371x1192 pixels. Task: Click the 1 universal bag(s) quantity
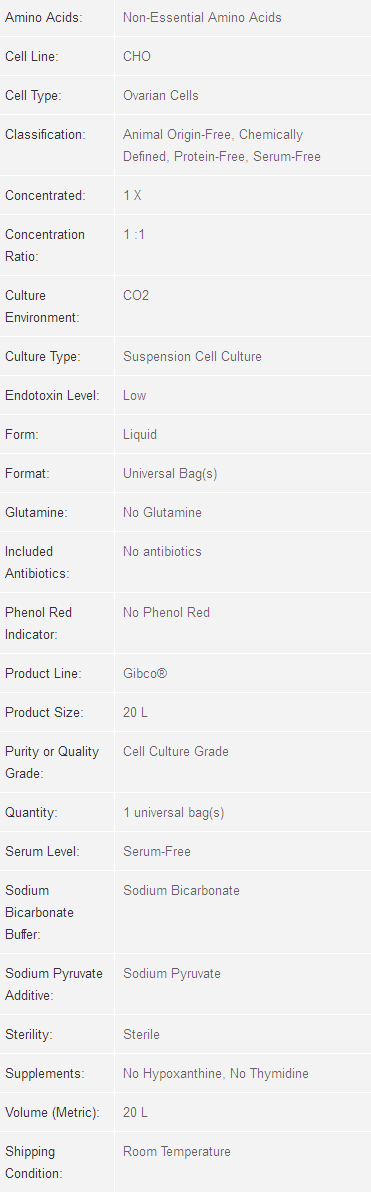point(174,813)
